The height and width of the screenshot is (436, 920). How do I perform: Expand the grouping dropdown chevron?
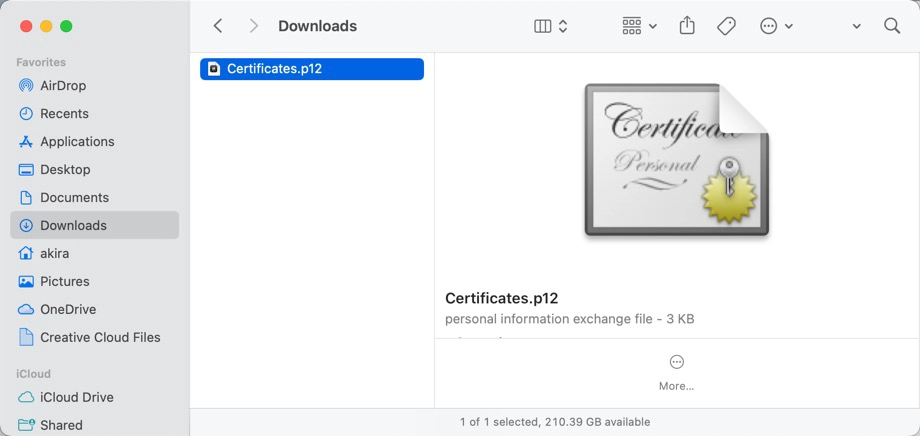653,26
